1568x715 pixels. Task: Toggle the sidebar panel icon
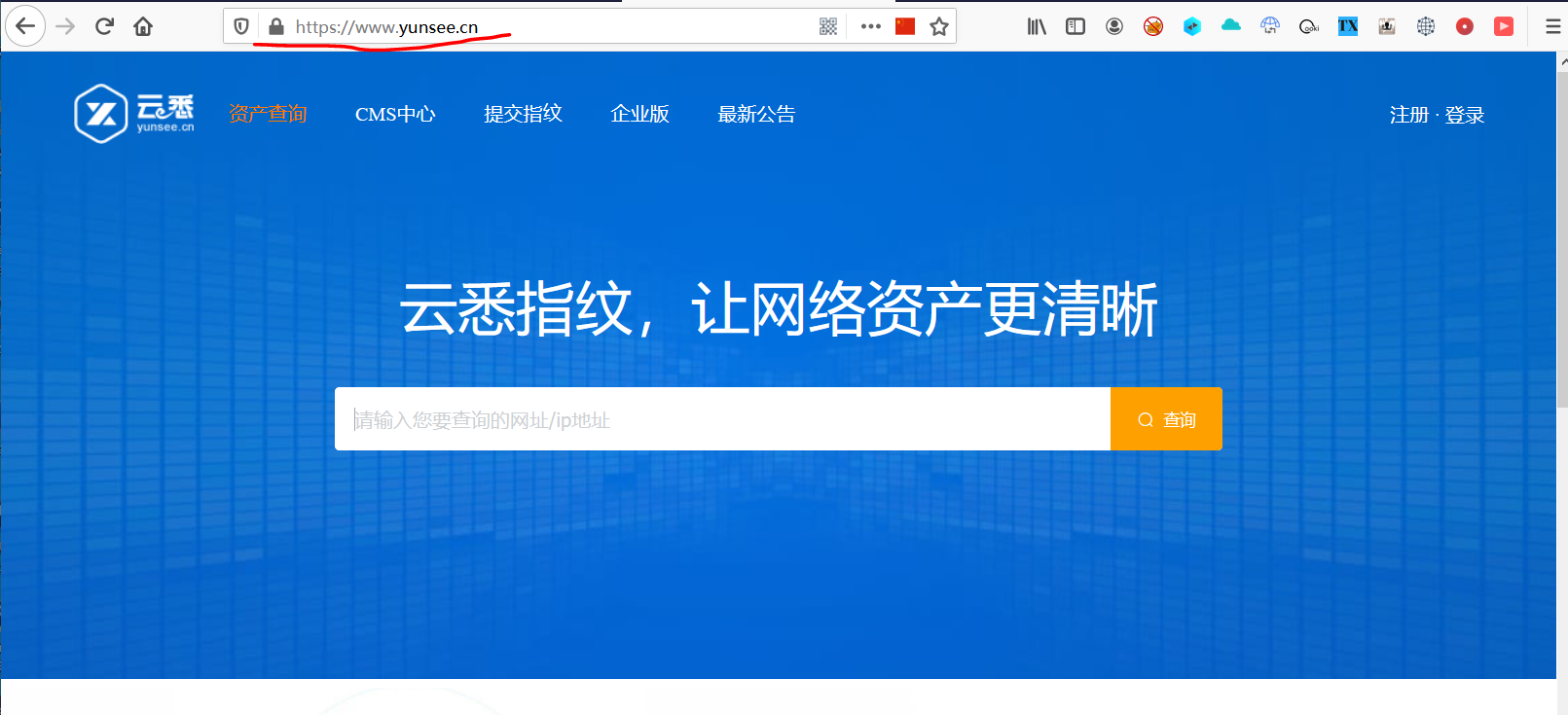1076,26
